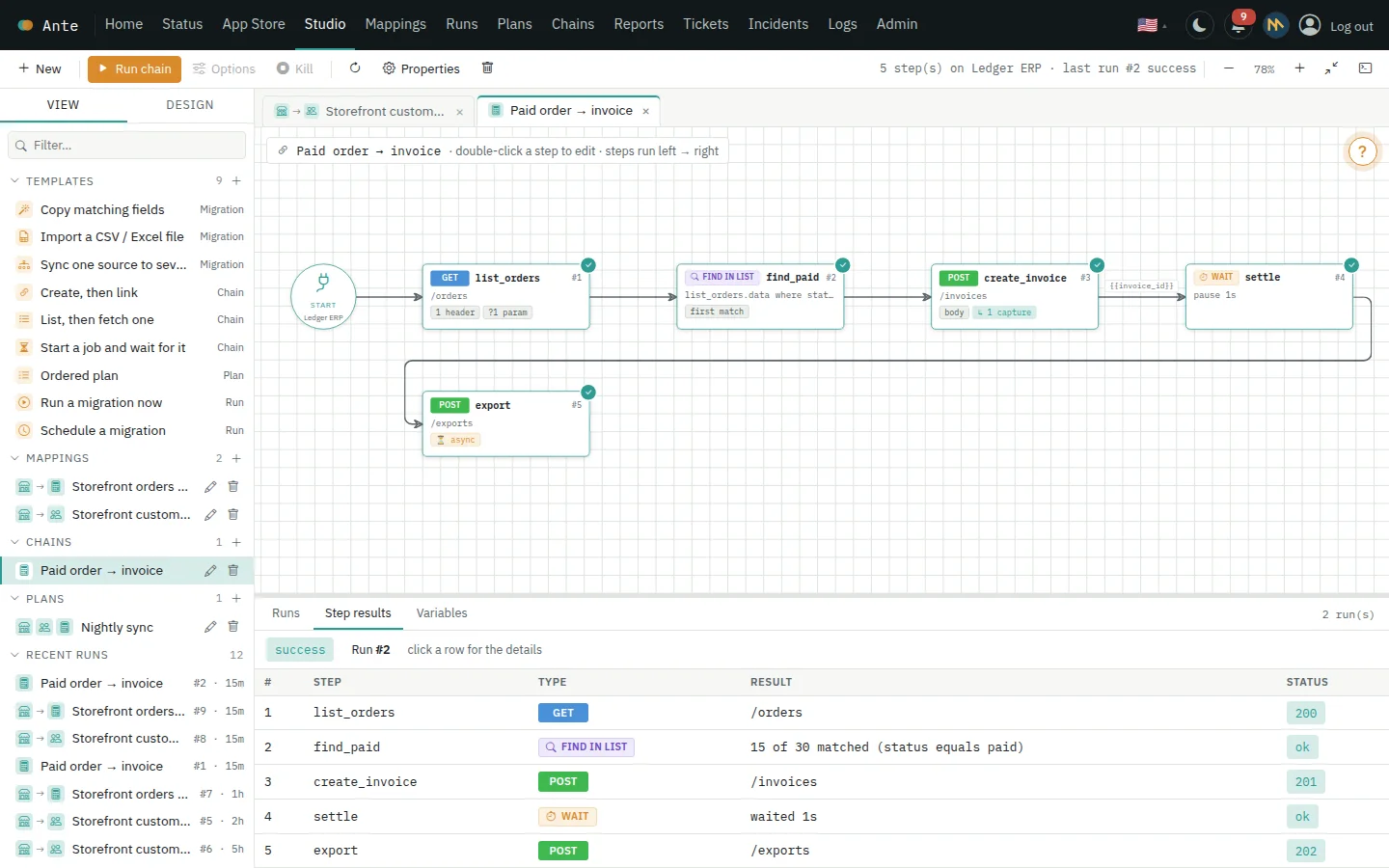Zoom in the canvas with plus icon
The height and width of the screenshot is (868, 1389).
[x=1299, y=68]
